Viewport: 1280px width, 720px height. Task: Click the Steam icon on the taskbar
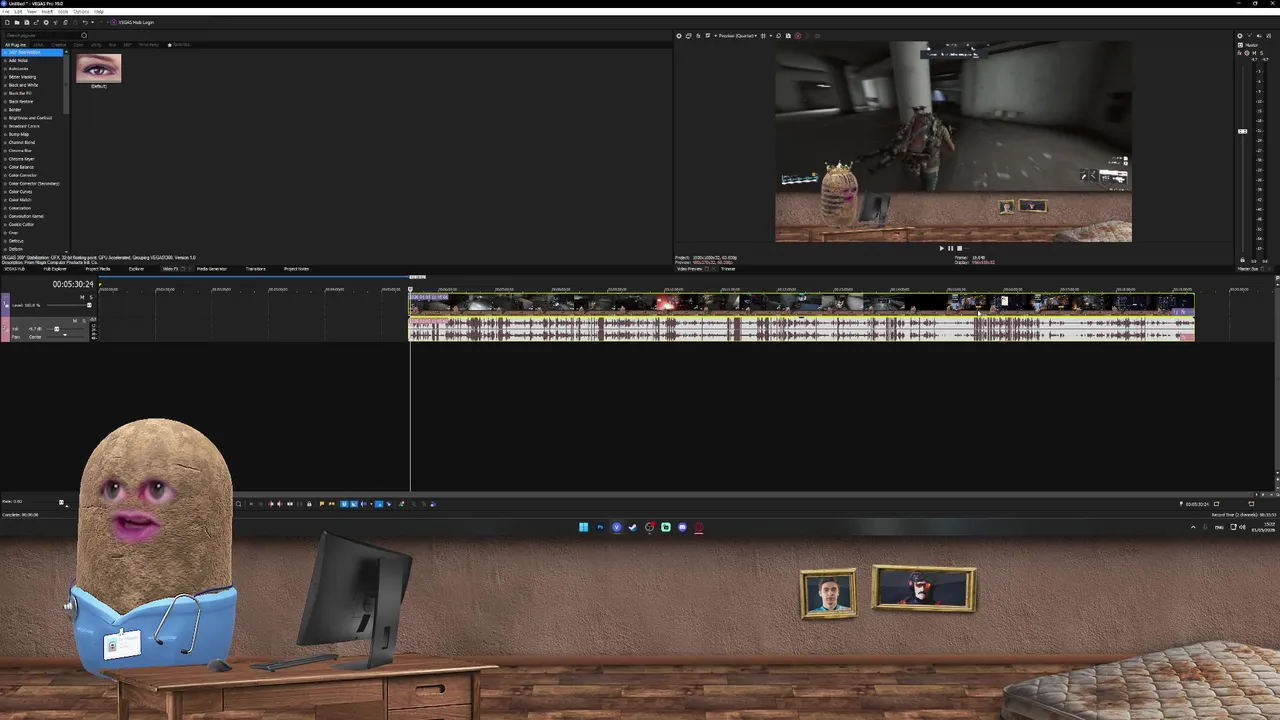click(x=632, y=527)
